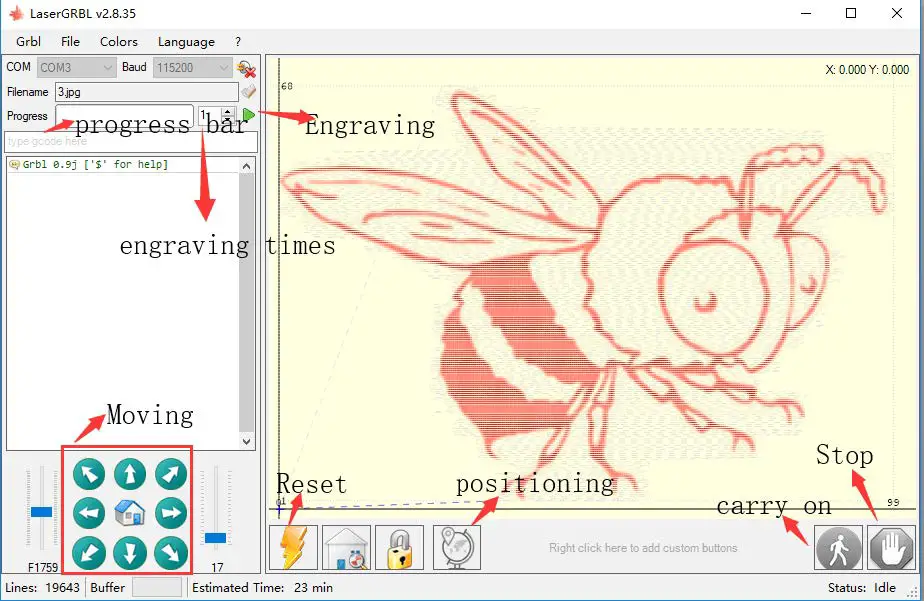Image resolution: width=924 pixels, height=601 pixels.
Task: Jog the laser to the right
Action: (x=171, y=513)
